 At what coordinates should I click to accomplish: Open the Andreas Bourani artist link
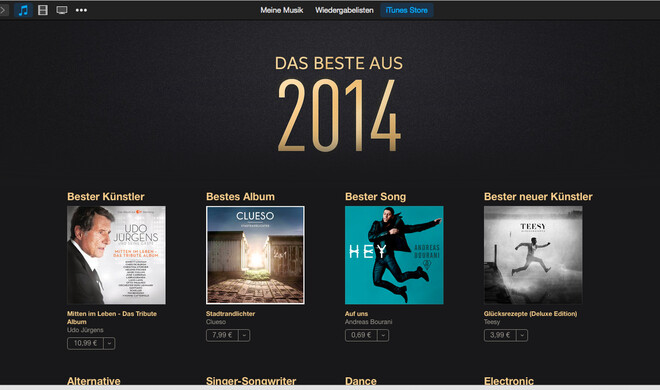tap(368, 322)
